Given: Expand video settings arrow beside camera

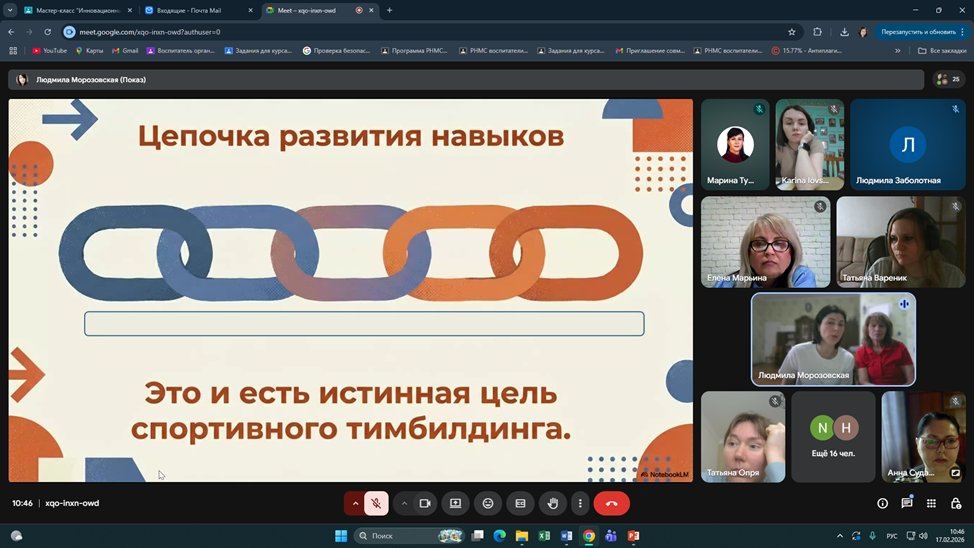Looking at the screenshot, I should [404, 503].
